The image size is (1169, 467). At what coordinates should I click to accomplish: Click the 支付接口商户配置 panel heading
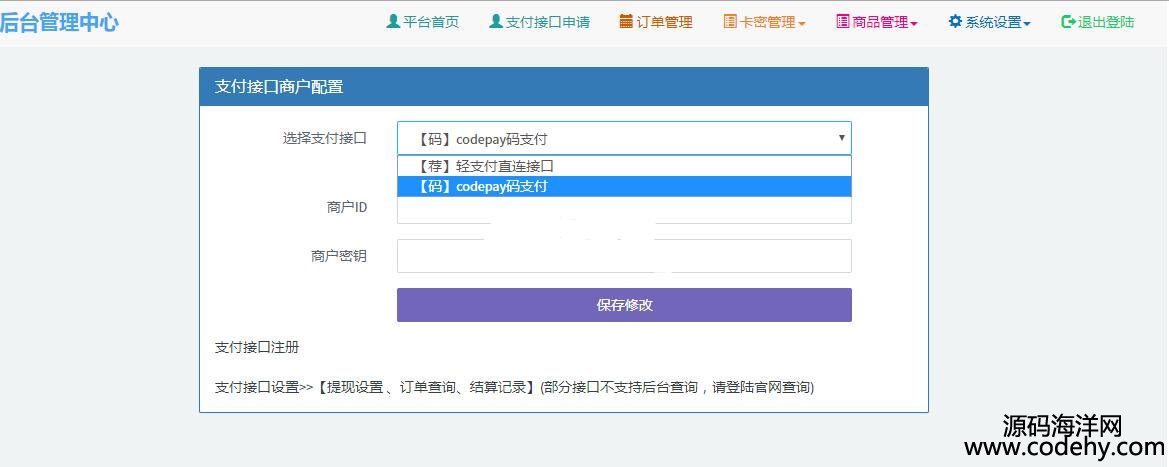pos(279,87)
